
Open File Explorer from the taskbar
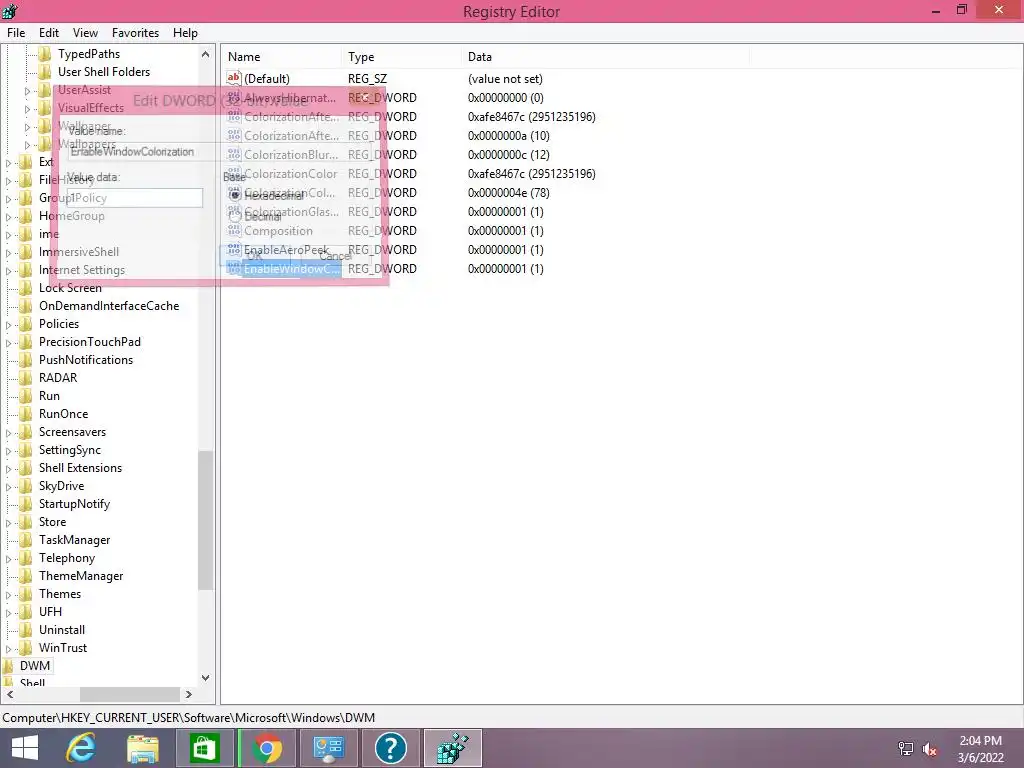(x=142, y=748)
